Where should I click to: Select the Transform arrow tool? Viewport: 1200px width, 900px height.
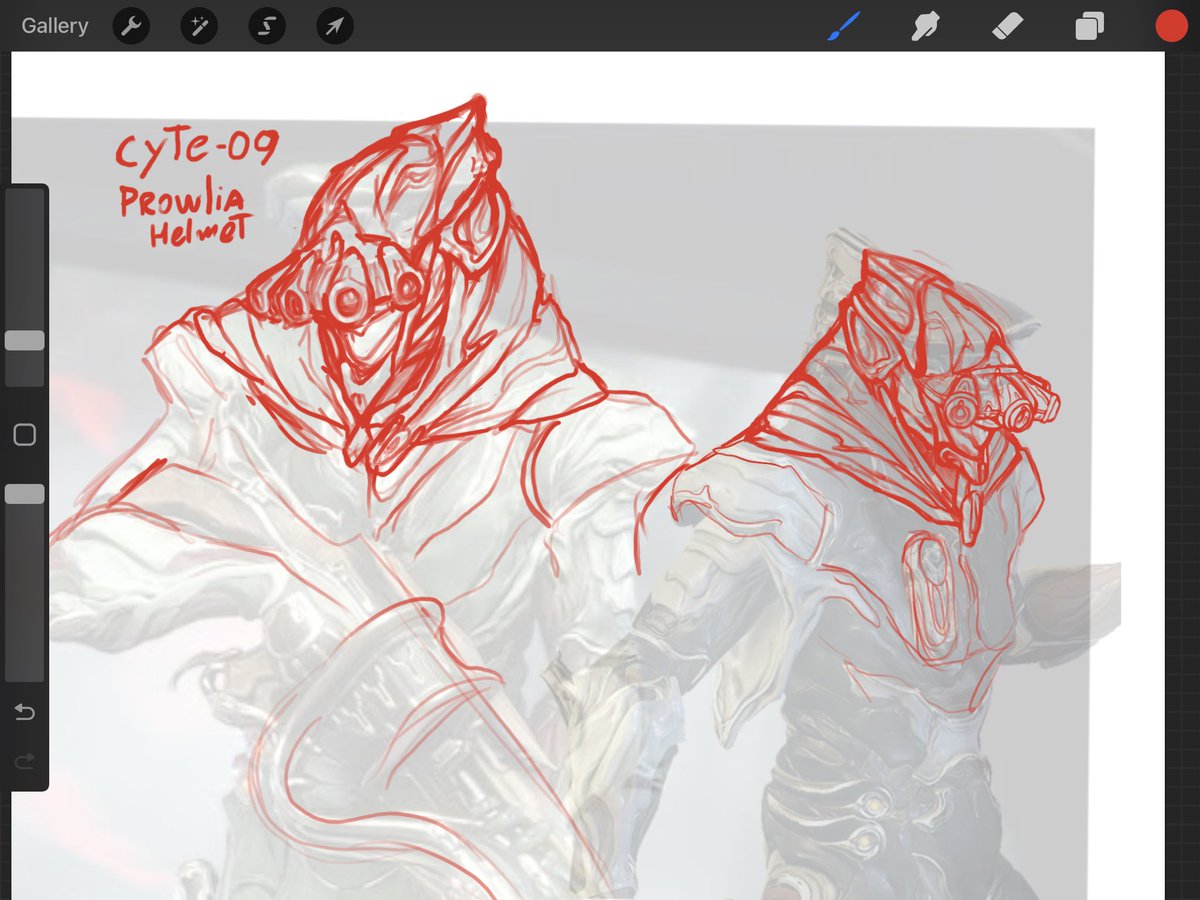click(334, 25)
